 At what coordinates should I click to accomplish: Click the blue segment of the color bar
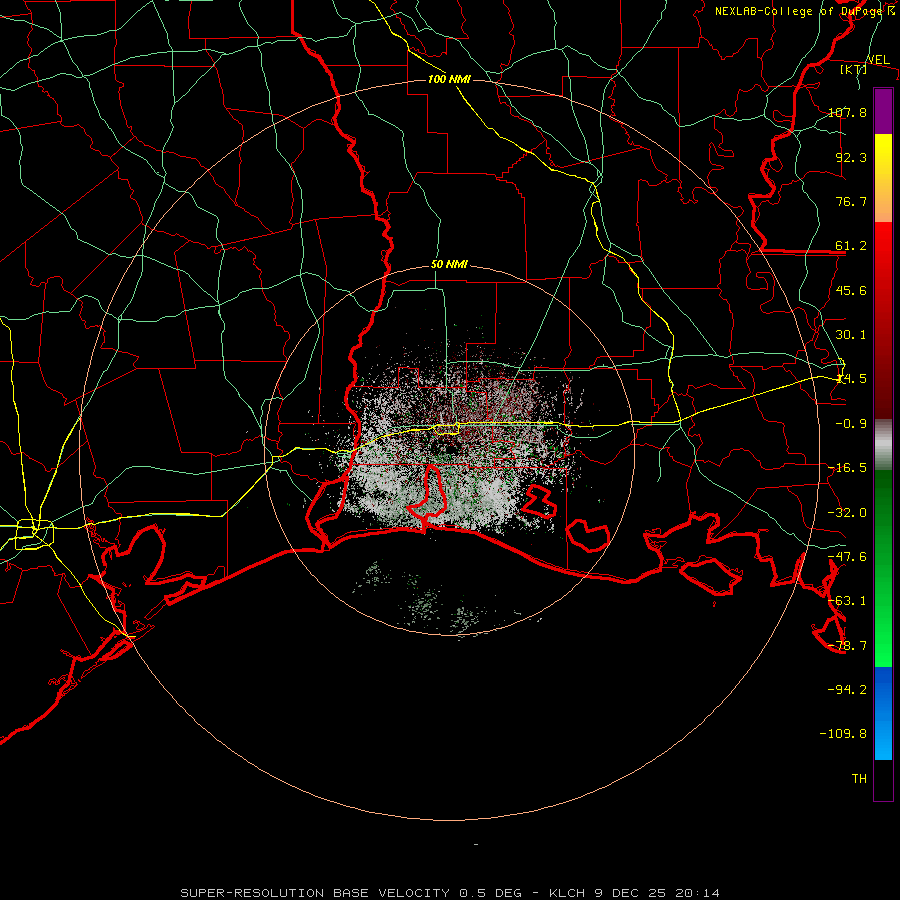883,713
